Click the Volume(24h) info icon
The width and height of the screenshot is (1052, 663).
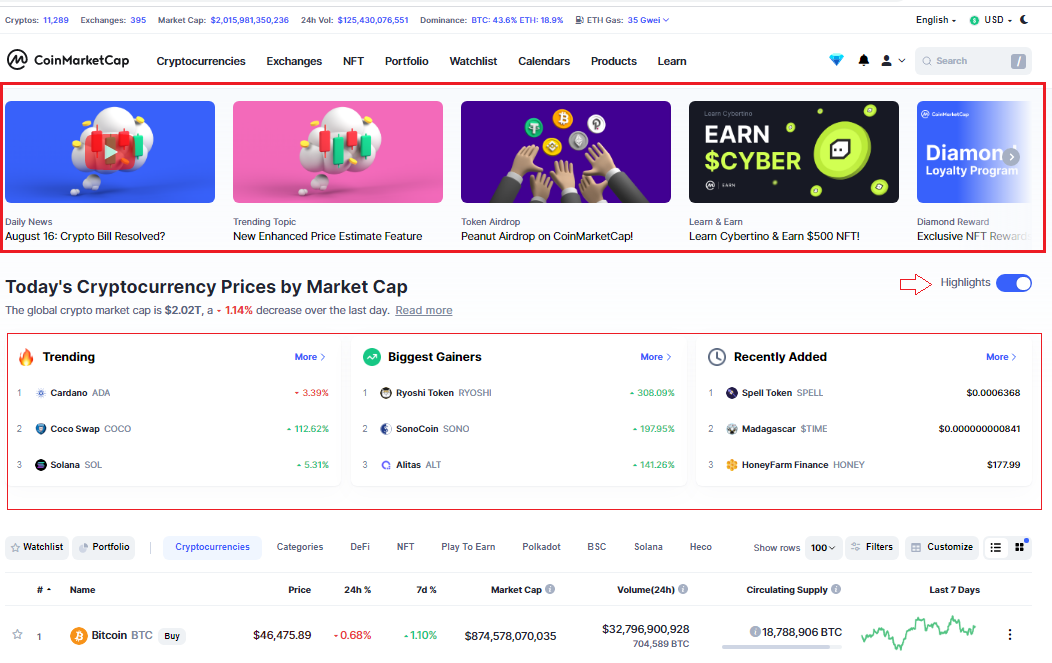683,589
